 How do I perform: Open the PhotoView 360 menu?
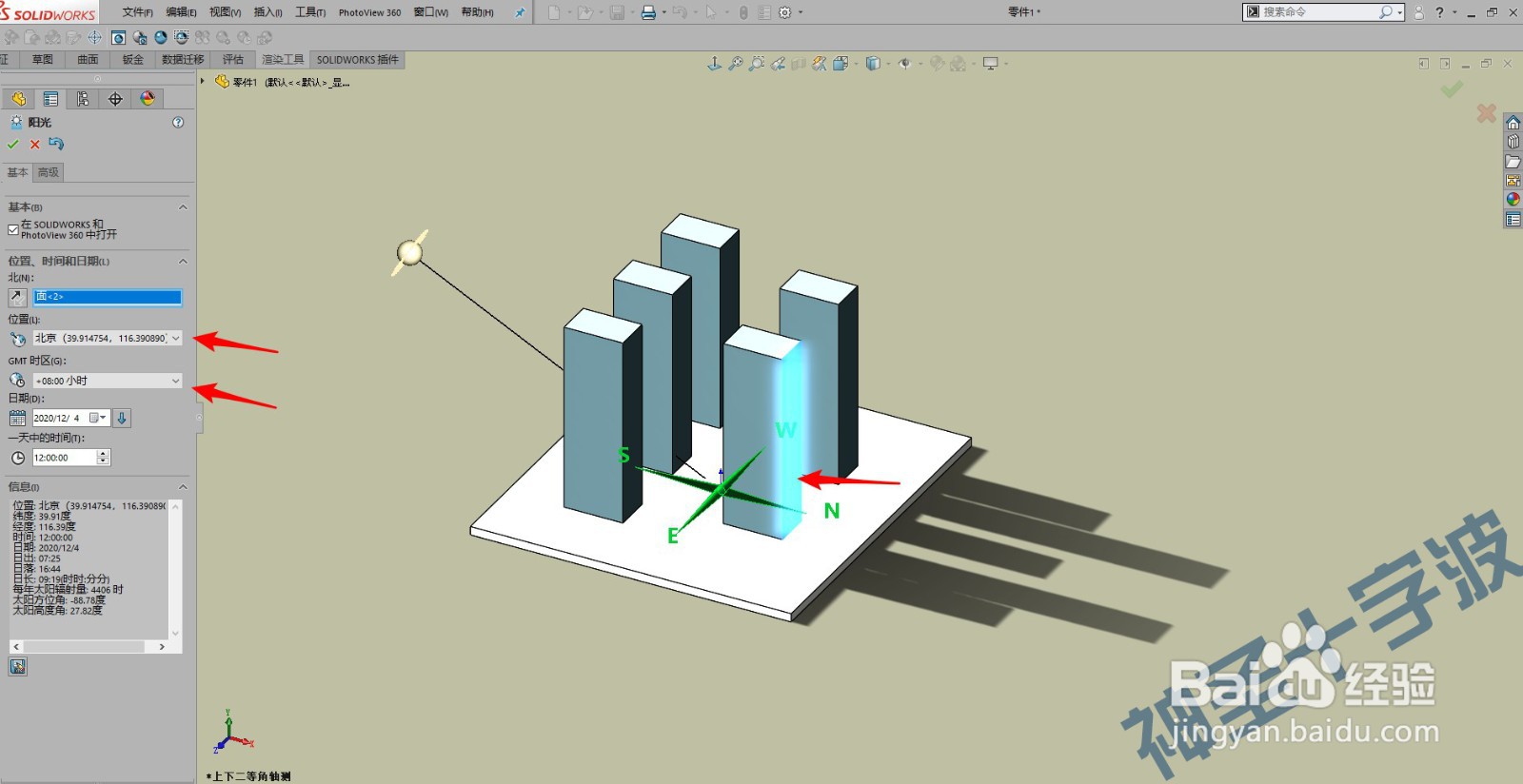click(369, 12)
